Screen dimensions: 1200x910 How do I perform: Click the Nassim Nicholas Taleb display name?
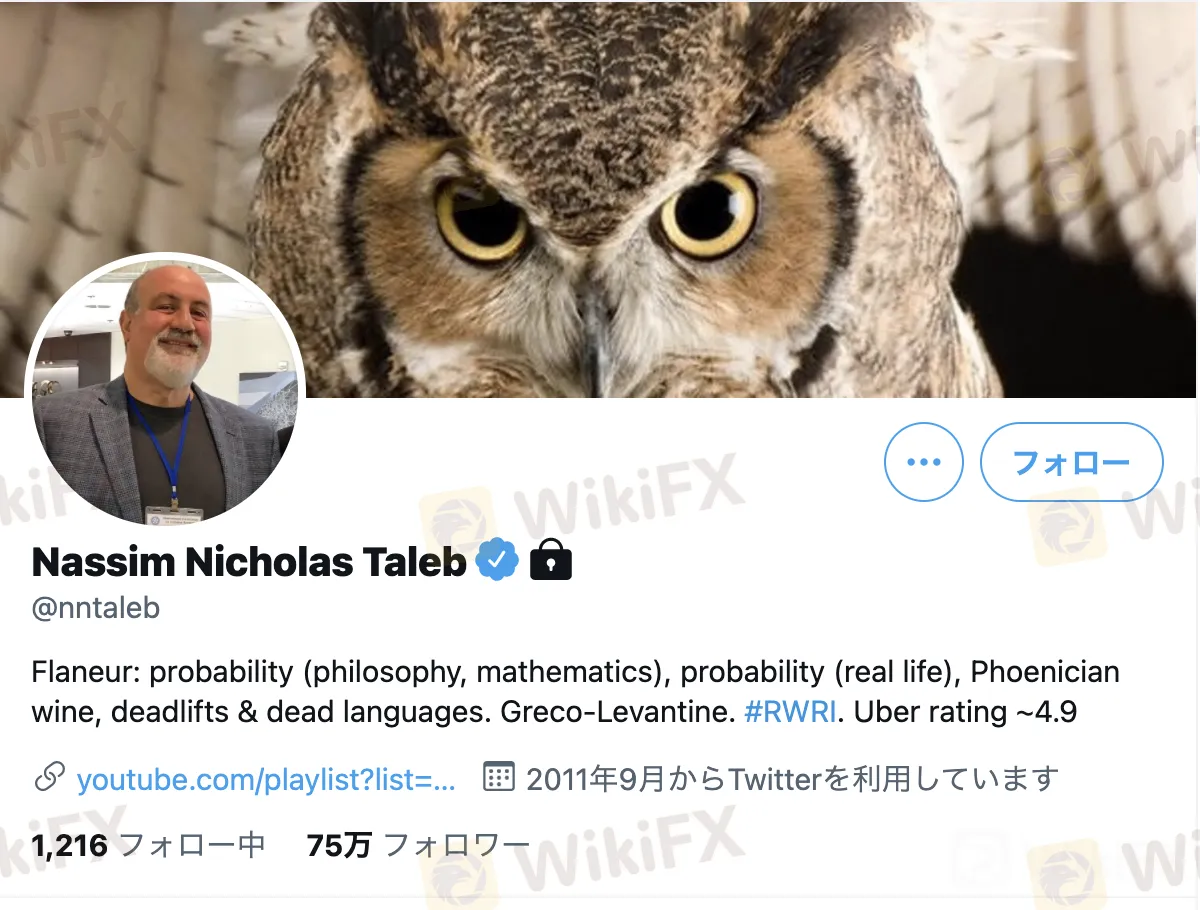pos(249,562)
